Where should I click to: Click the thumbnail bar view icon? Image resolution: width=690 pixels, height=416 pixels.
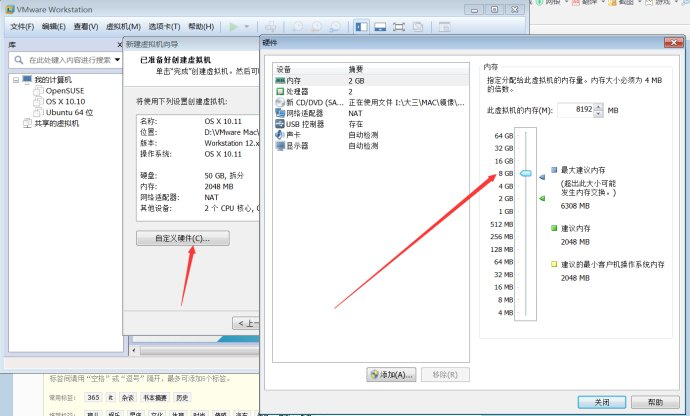380,27
